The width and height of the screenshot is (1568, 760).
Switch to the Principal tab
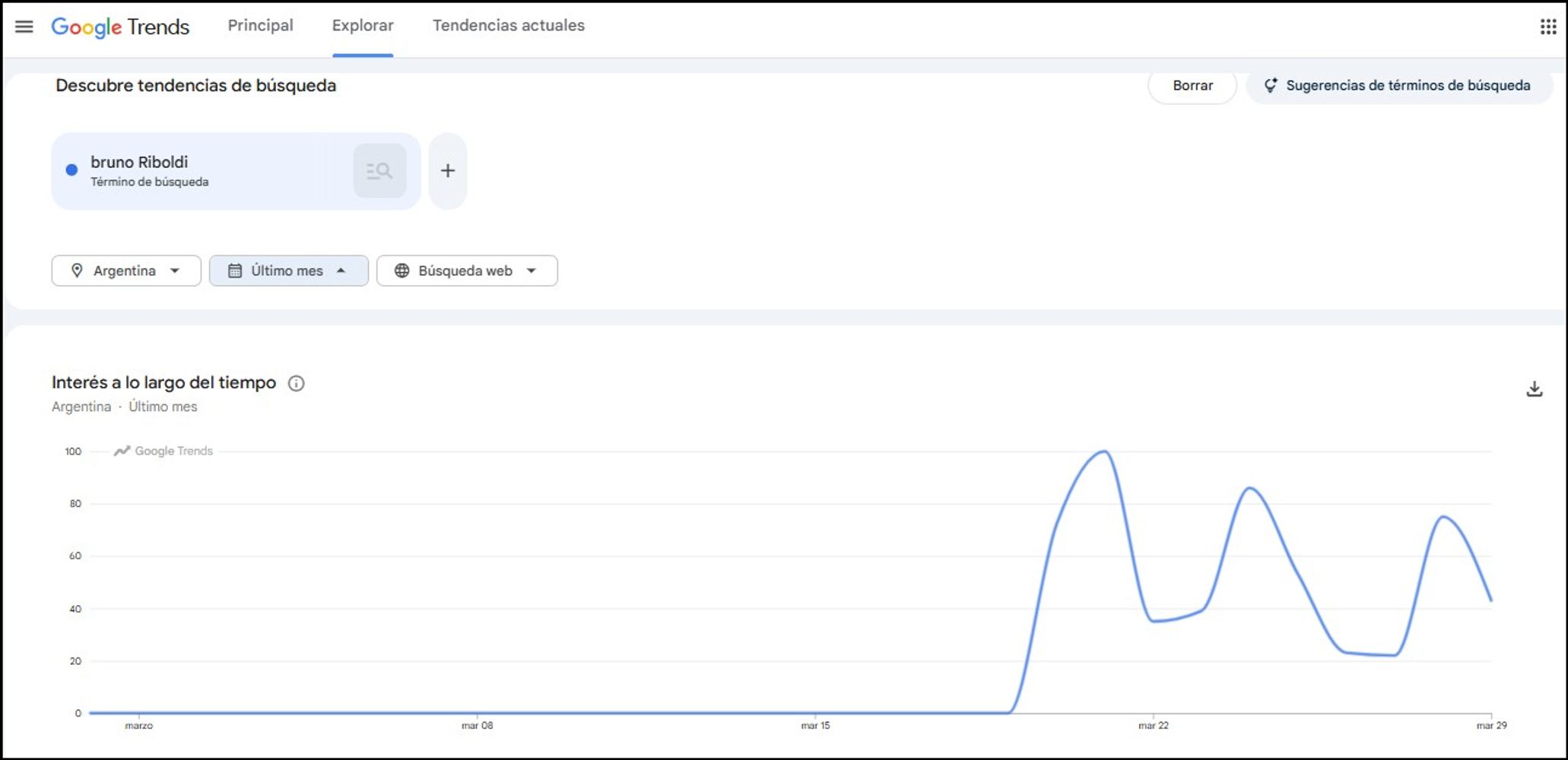pyautogui.click(x=261, y=26)
